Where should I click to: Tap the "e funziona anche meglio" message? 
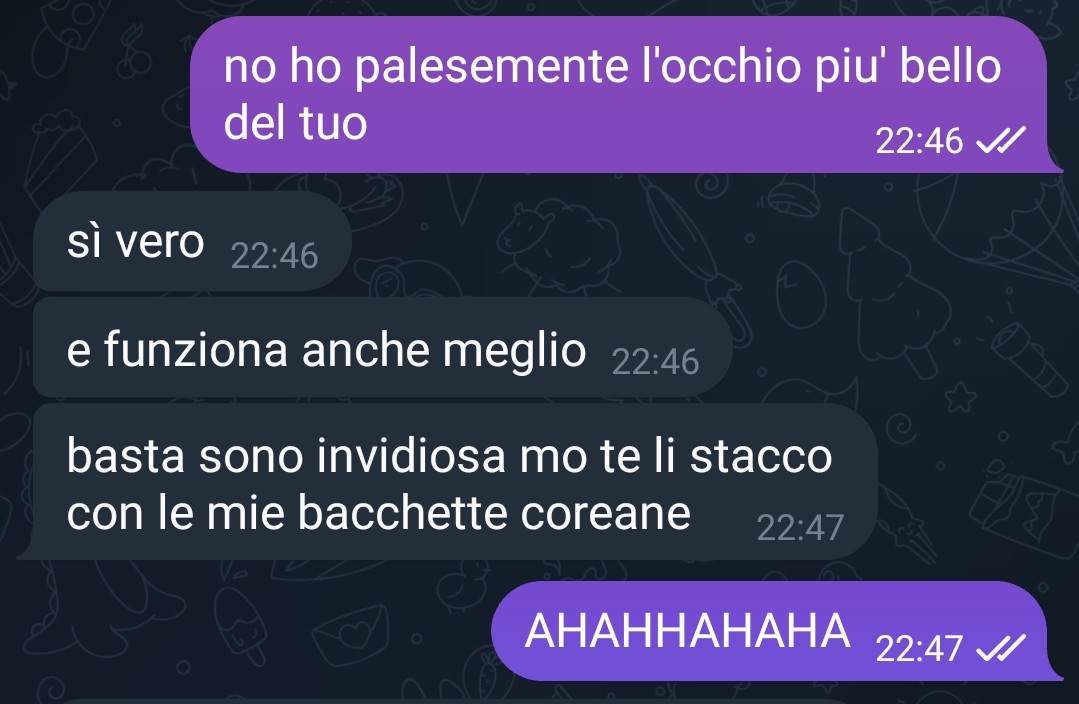(x=382, y=348)
